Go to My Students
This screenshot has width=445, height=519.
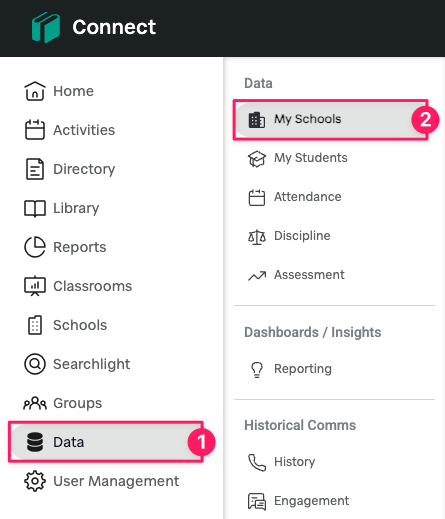(310, 158)
